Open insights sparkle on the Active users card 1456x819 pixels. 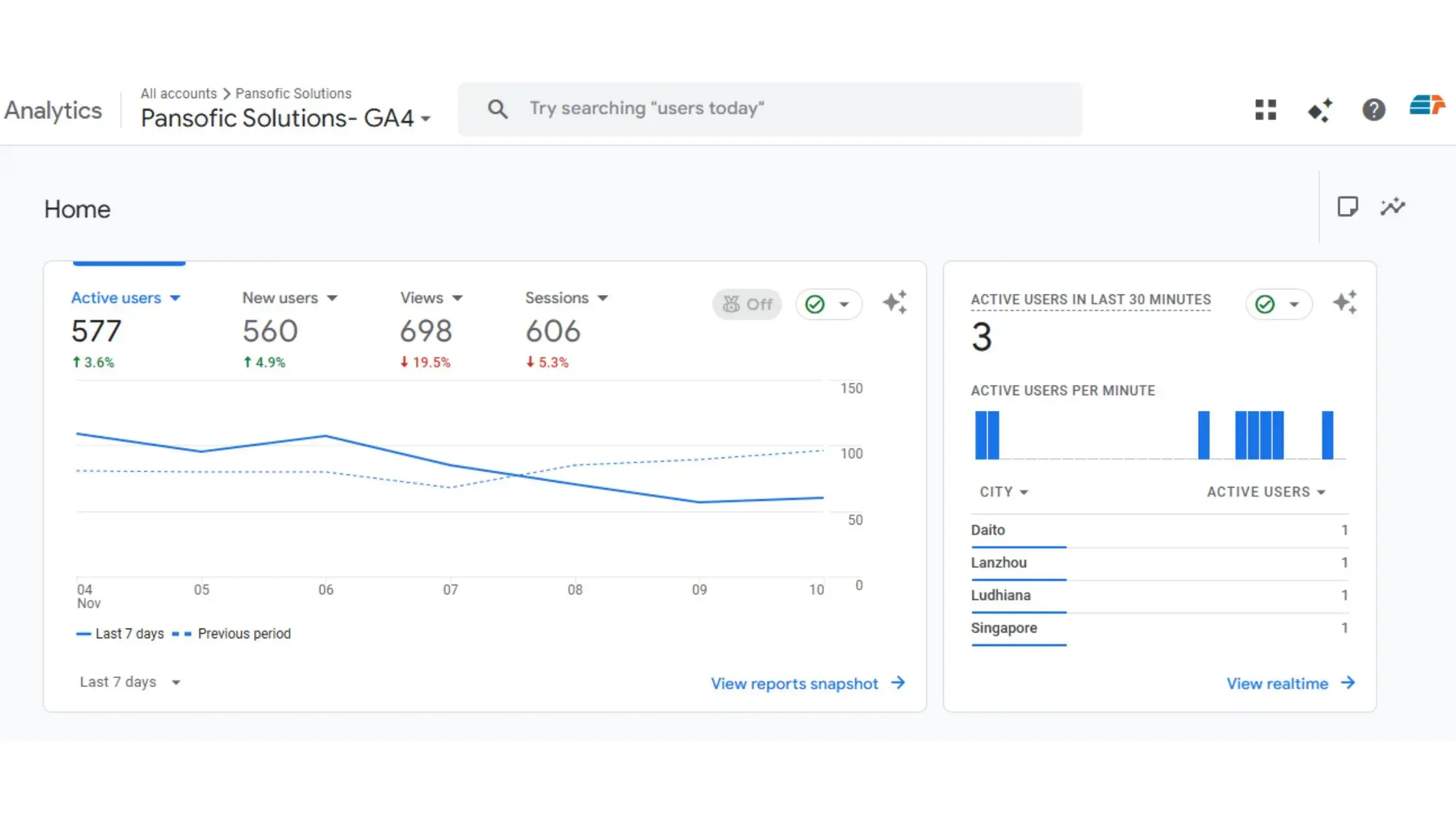coord(895,302)
